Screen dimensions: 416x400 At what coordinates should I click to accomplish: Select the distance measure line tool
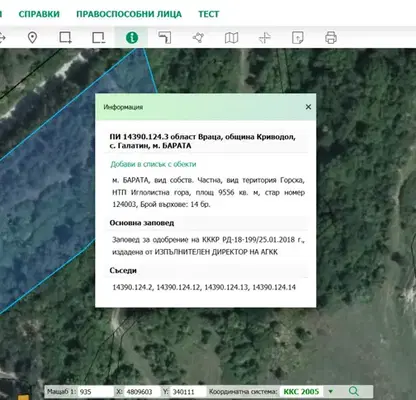pyautogui.click(x=165, y=38)
